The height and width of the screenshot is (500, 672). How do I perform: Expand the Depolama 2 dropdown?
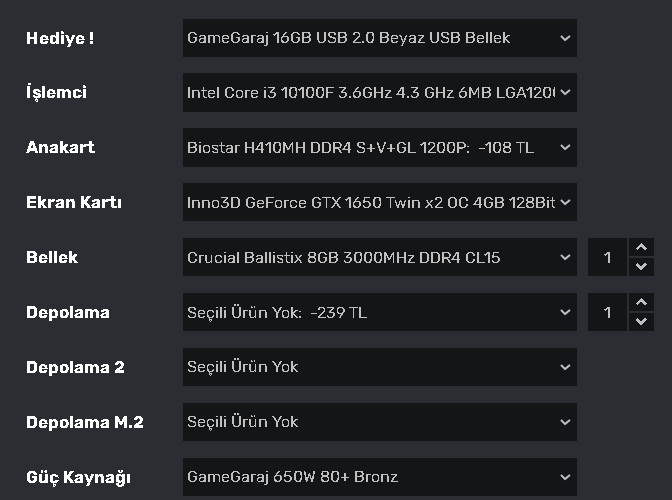(370, 367)
